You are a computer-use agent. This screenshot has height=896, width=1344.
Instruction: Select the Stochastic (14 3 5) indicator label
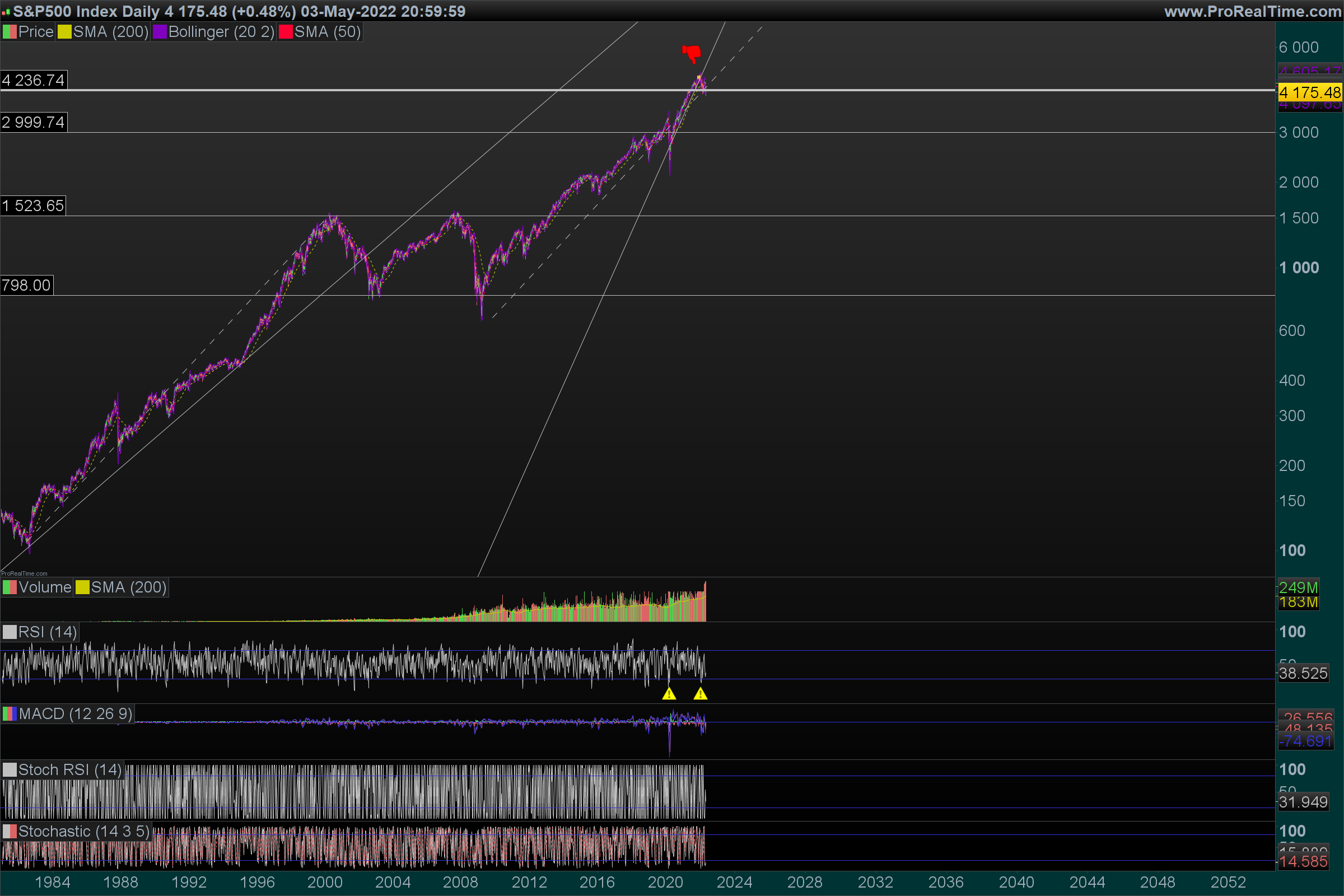pyautogui.click(x=83, y=832)
